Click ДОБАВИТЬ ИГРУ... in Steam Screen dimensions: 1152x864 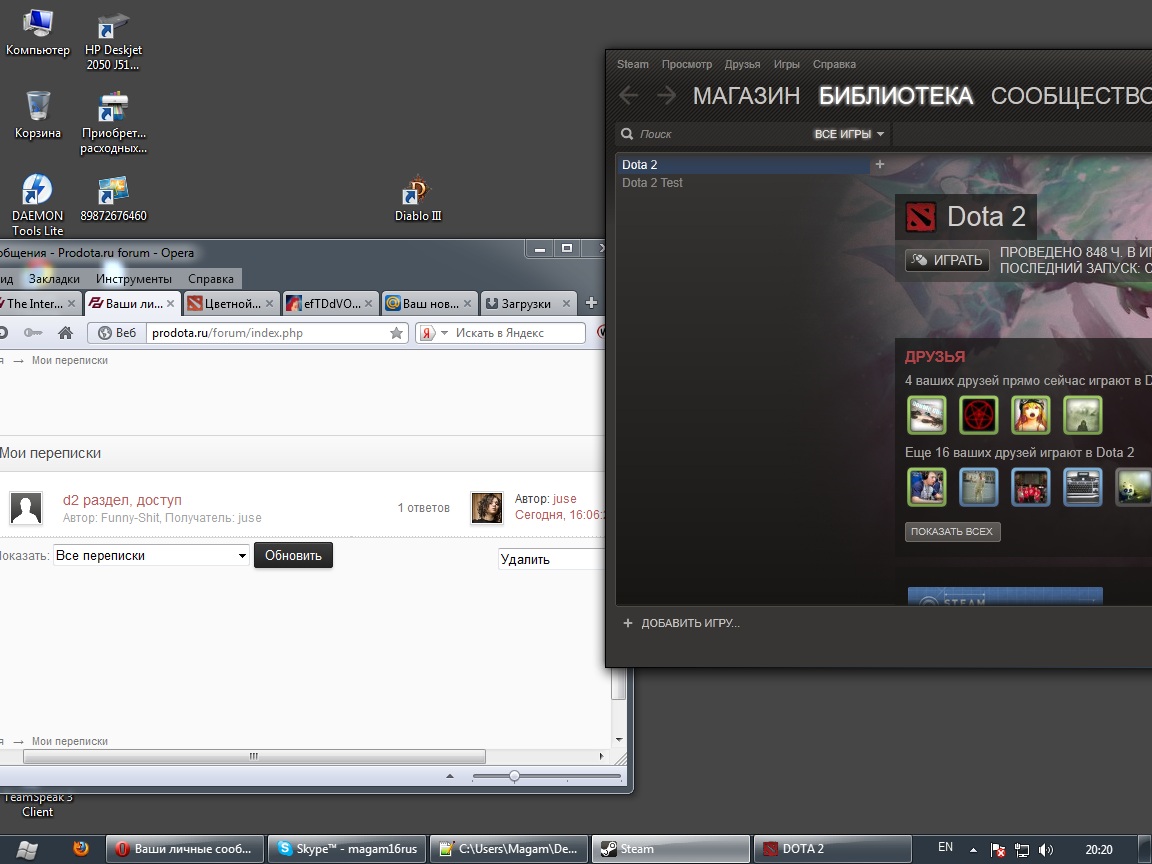pos(681,623)
